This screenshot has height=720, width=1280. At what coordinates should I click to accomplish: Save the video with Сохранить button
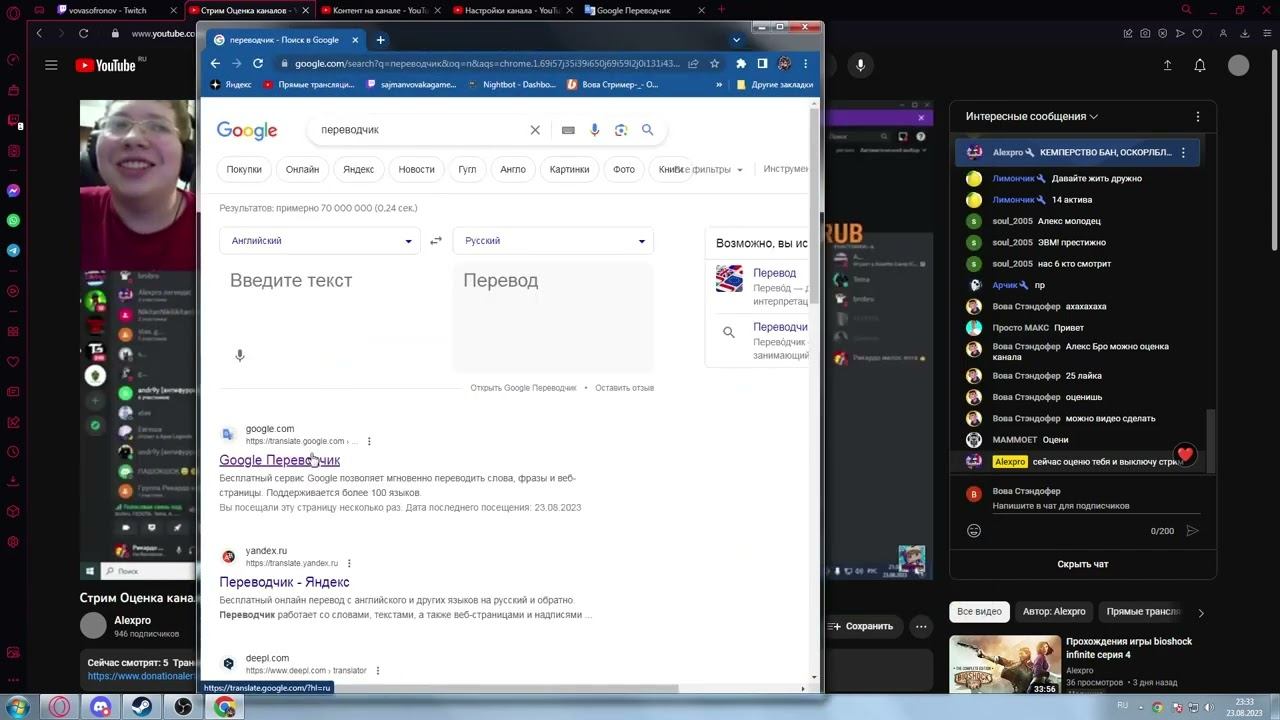pos(861,626)
